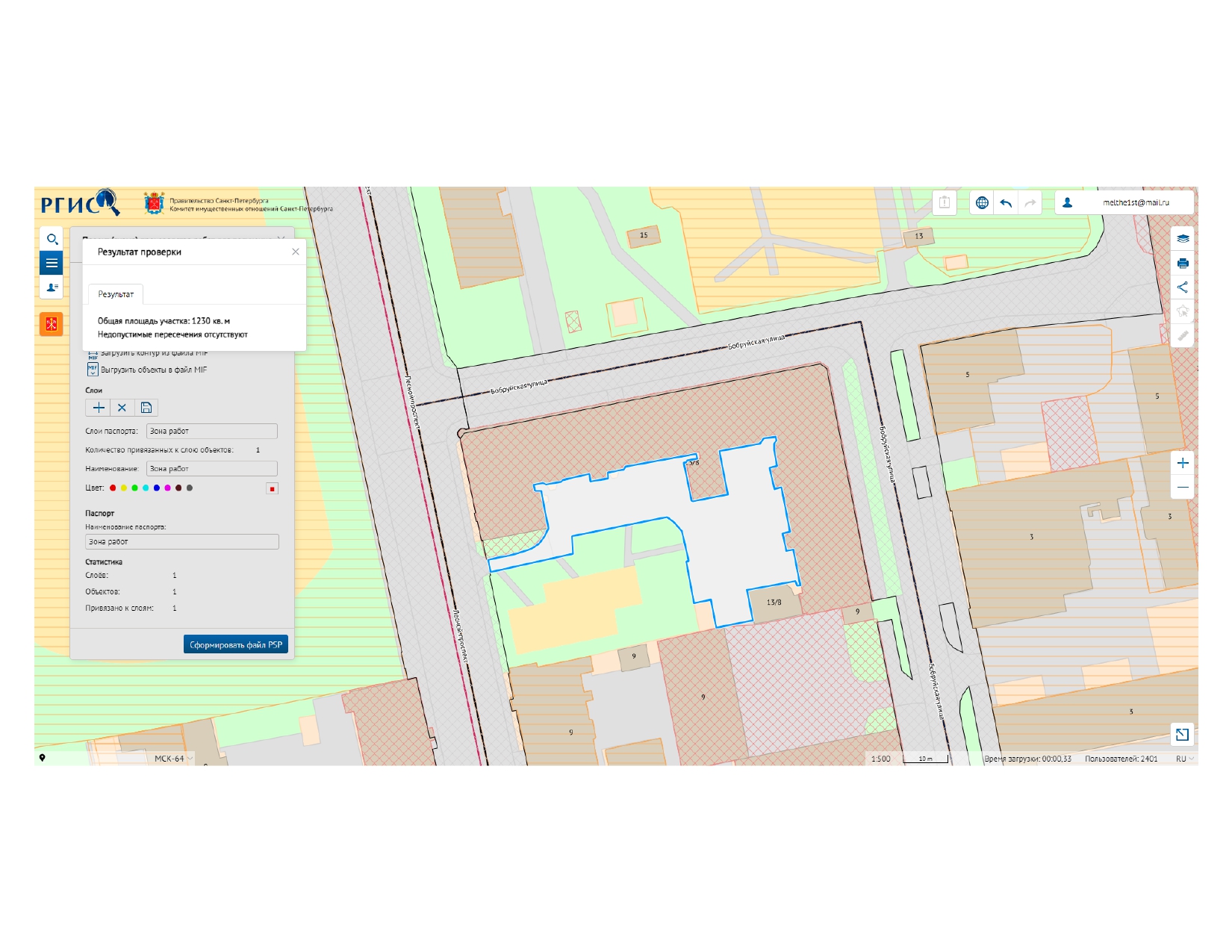Click the orange Saint Petersburg emblem button

[52, 324]
